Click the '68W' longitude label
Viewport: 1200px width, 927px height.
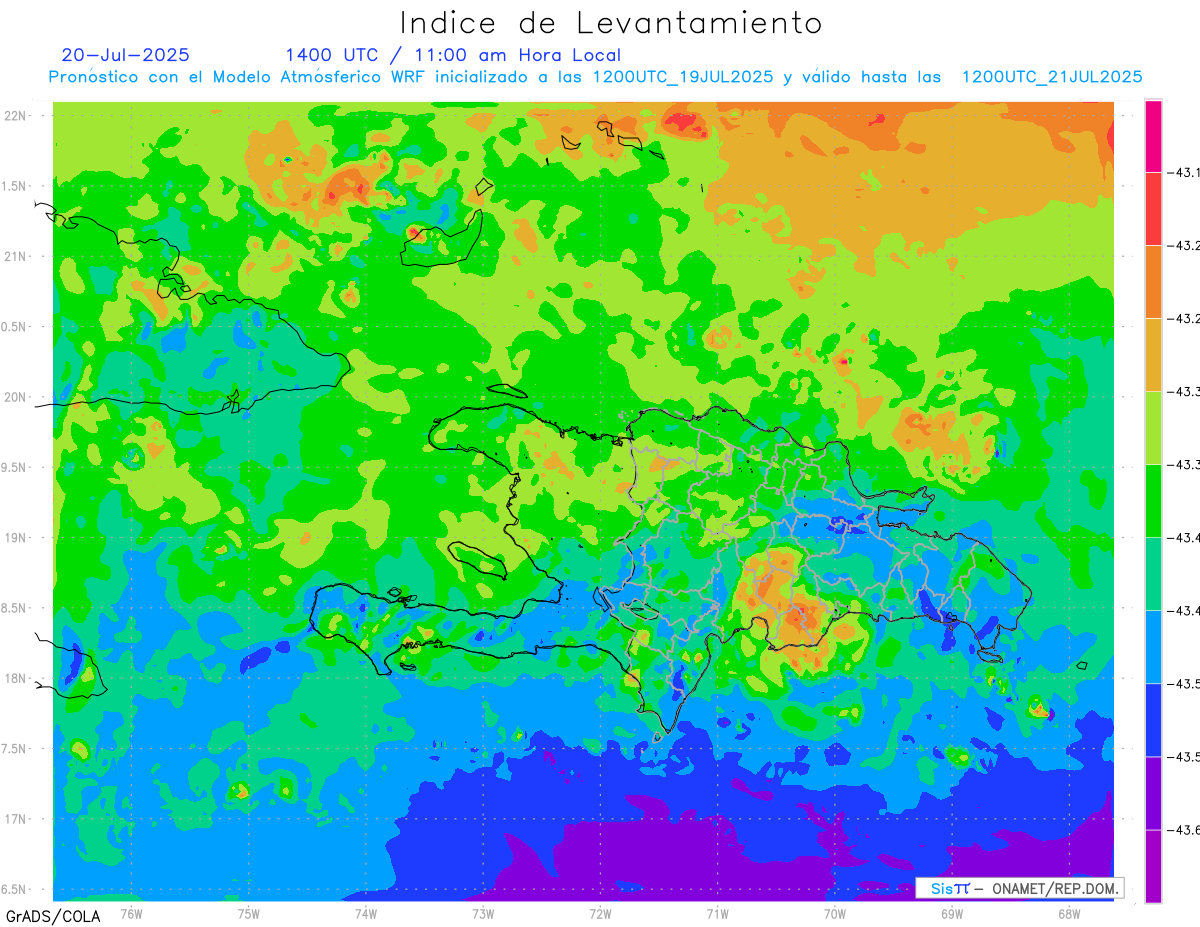[x=1068, y=913]
